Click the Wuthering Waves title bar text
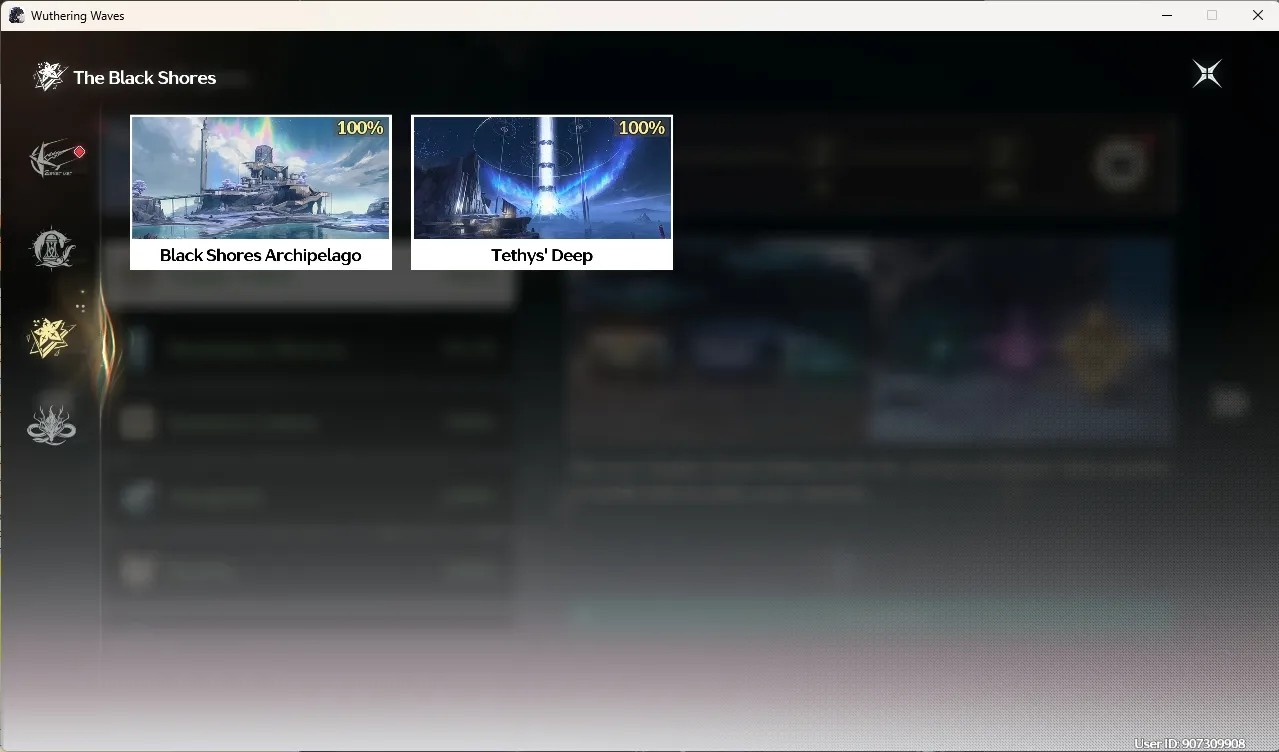Screen dimensions: 1279x752 [78, 16]
